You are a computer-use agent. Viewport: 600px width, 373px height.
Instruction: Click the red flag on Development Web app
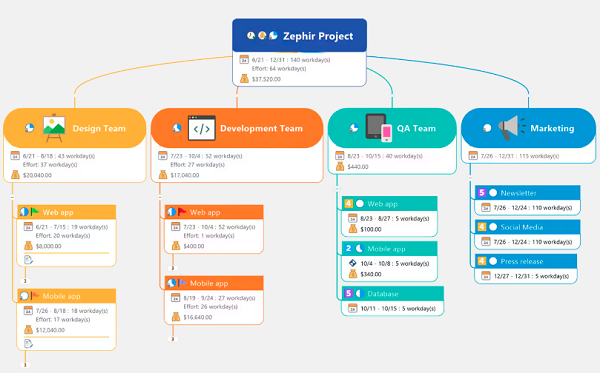[x=182, y=212]
